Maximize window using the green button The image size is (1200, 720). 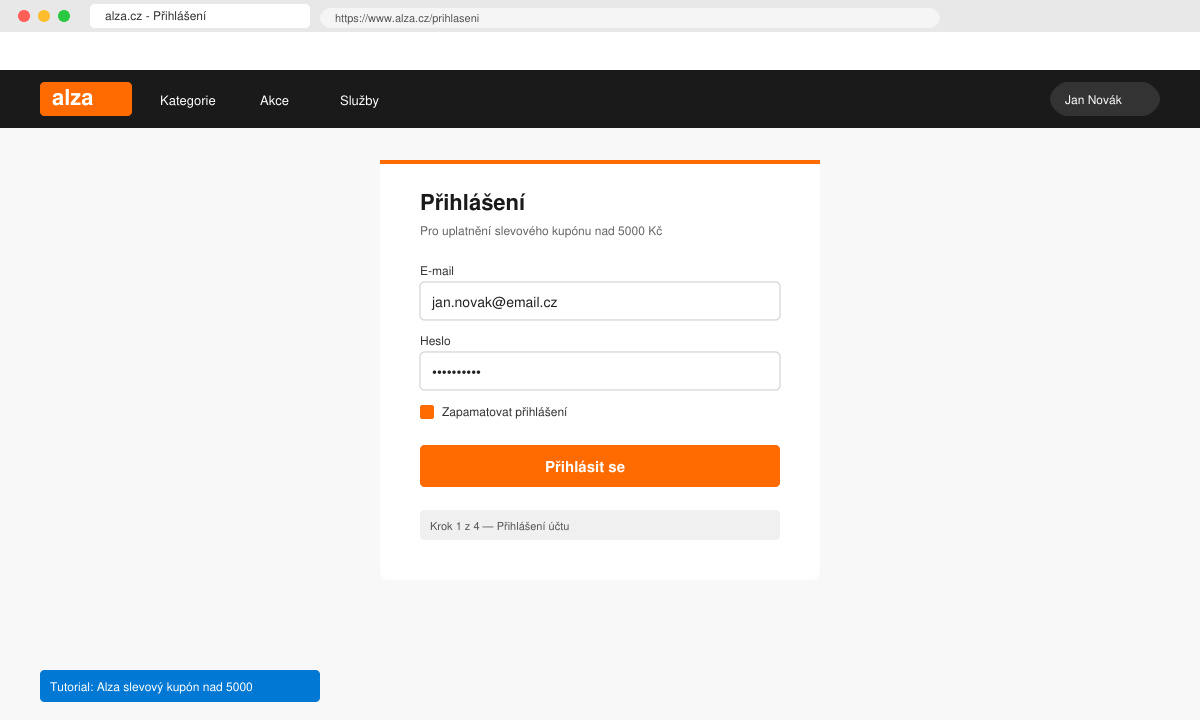click(x=64, y=16)
